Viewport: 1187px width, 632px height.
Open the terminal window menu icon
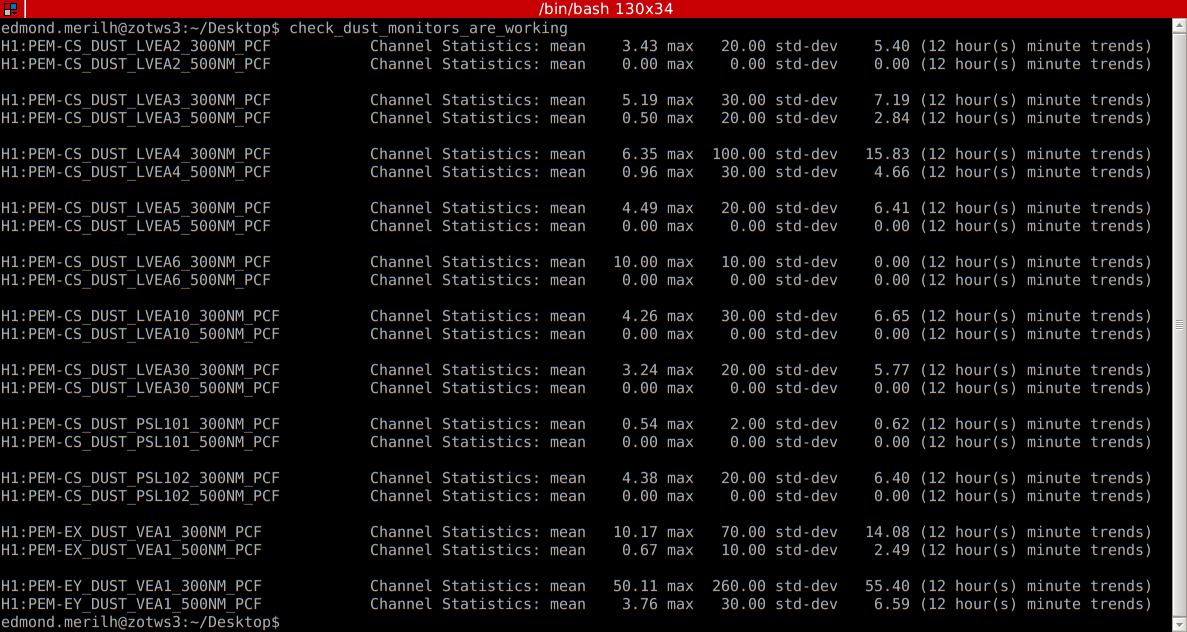click(11, 9)
